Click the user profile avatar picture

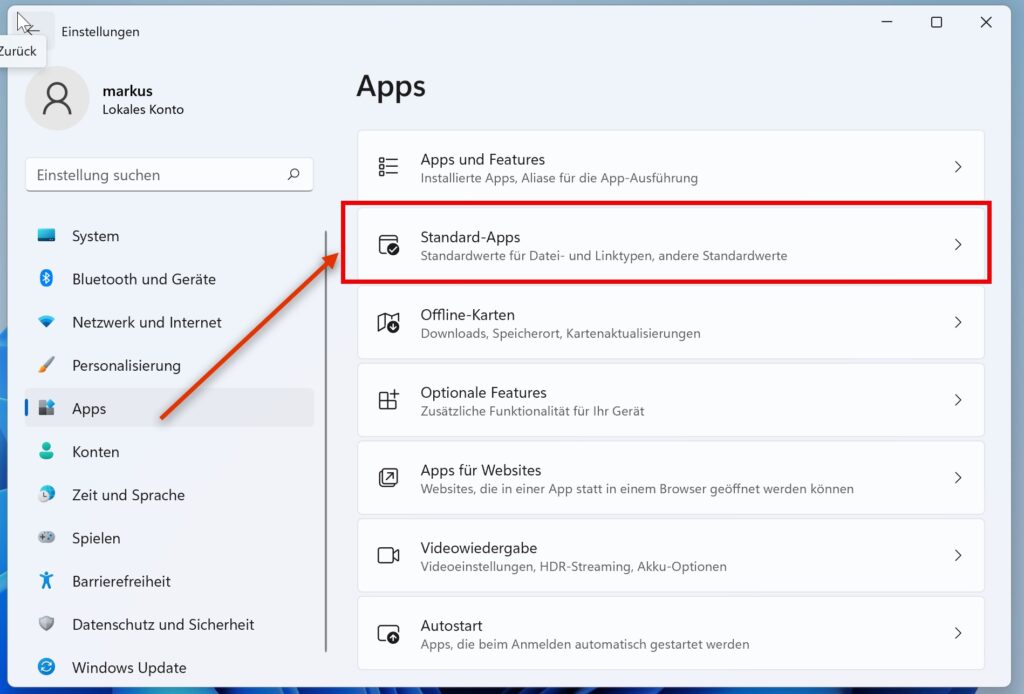pos(57,98)
